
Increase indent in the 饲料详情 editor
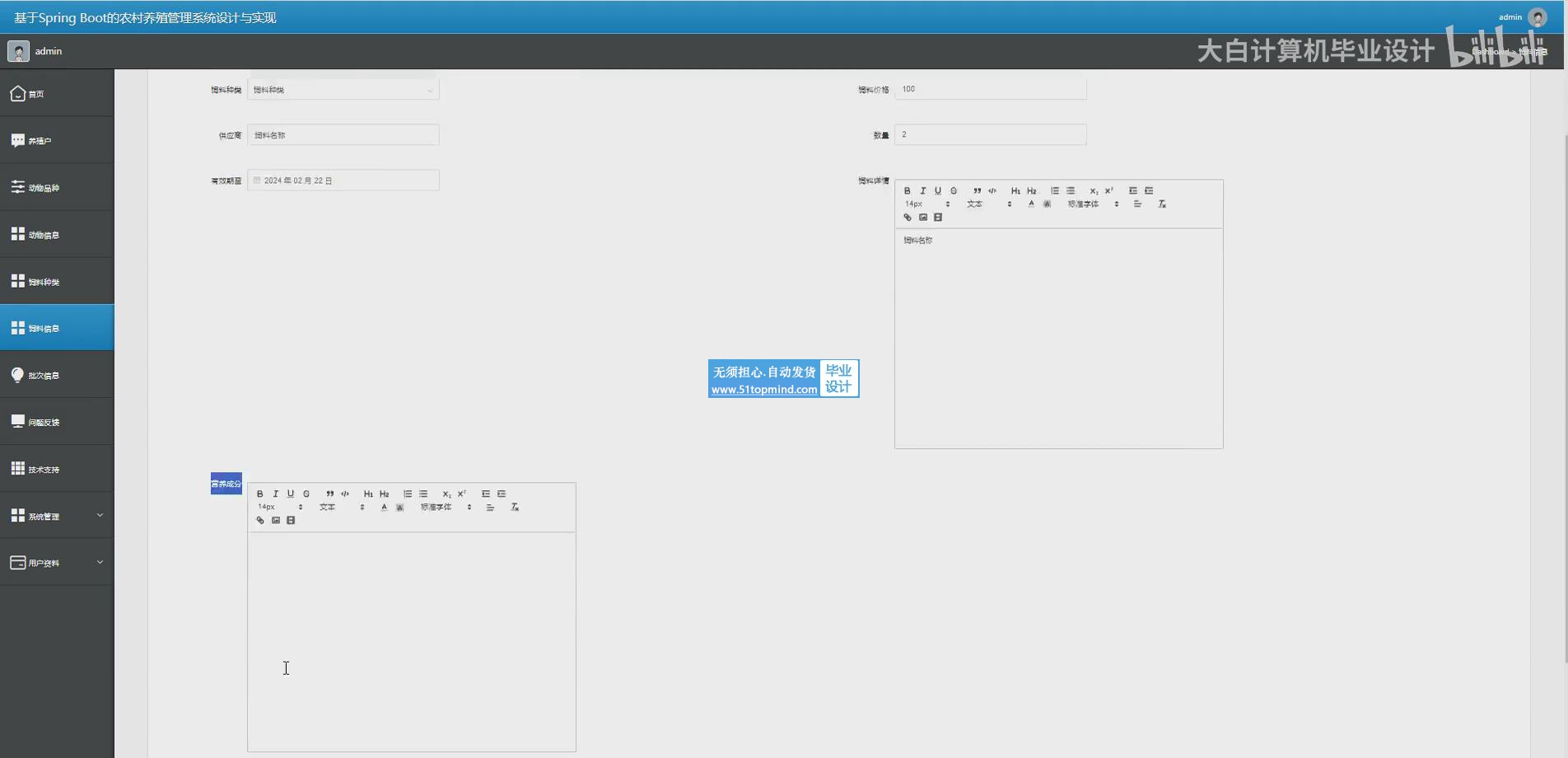(x=1149, y=191)
